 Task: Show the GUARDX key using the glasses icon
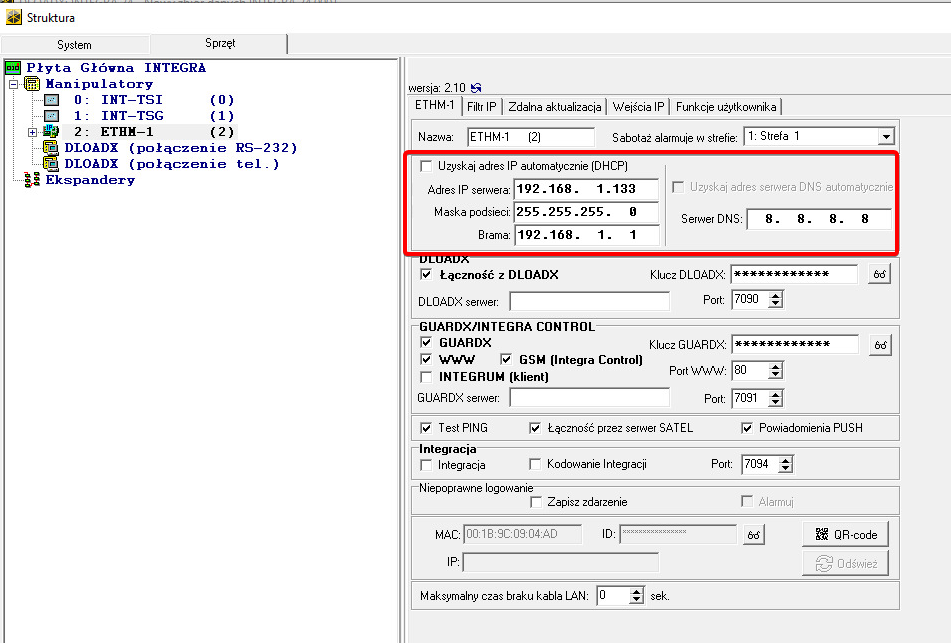(x=879, y=344)
